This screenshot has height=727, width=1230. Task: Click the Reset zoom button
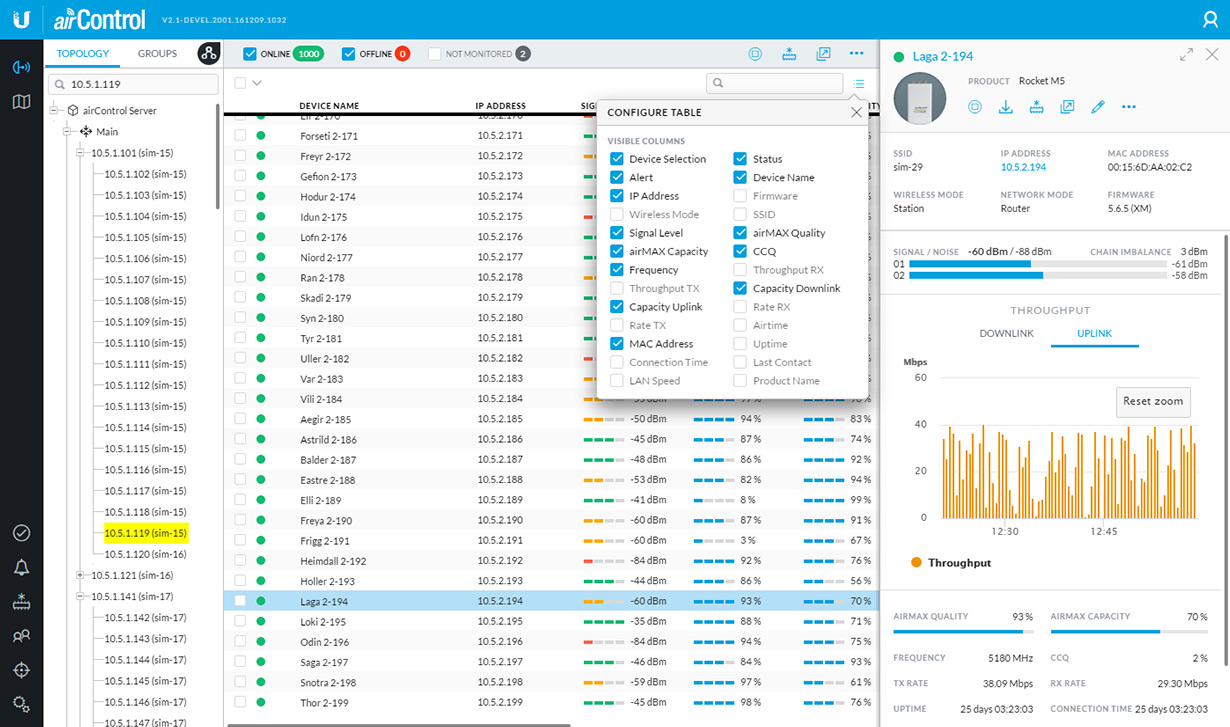tap(1154, 402)
